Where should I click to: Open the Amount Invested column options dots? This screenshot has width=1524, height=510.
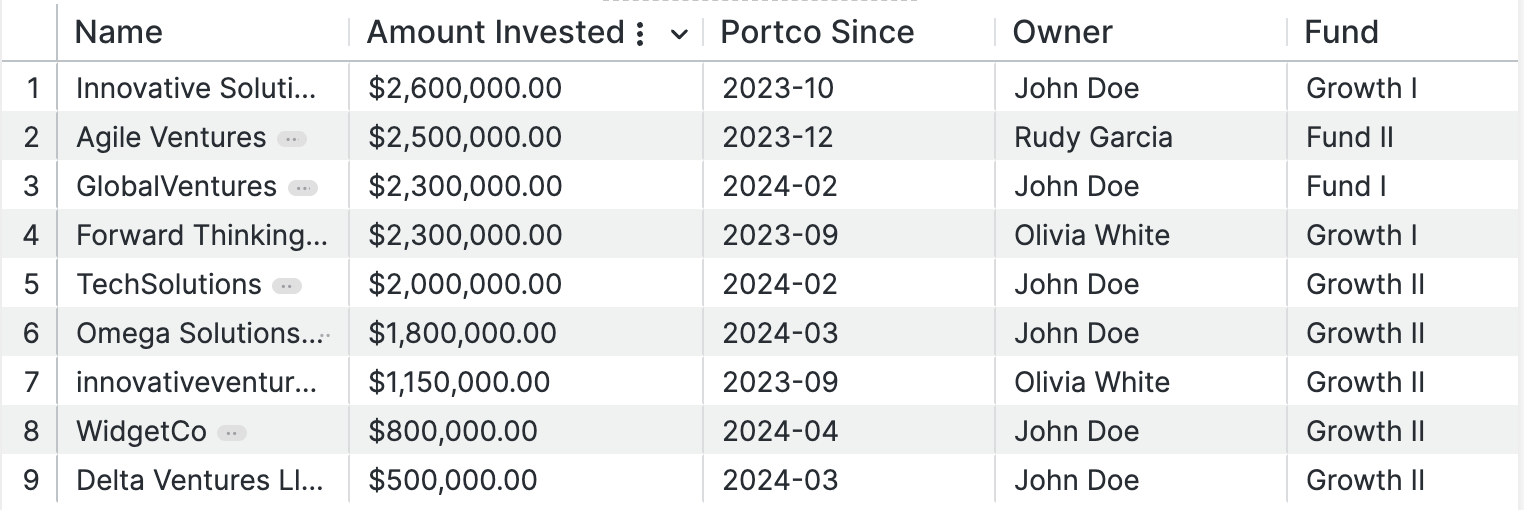pyautogui.click(x=640, y=33)
